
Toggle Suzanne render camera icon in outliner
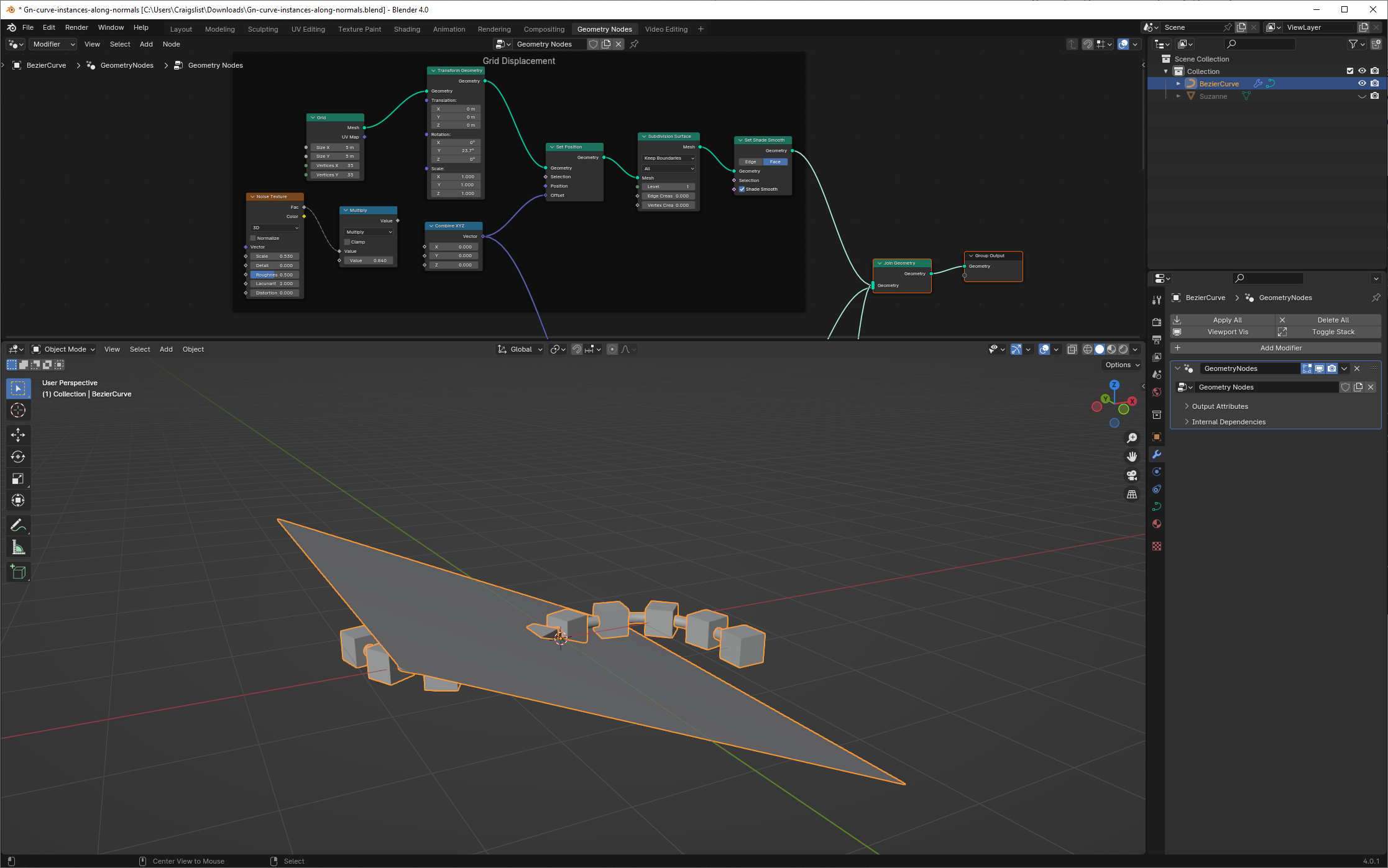point(1375,96)
